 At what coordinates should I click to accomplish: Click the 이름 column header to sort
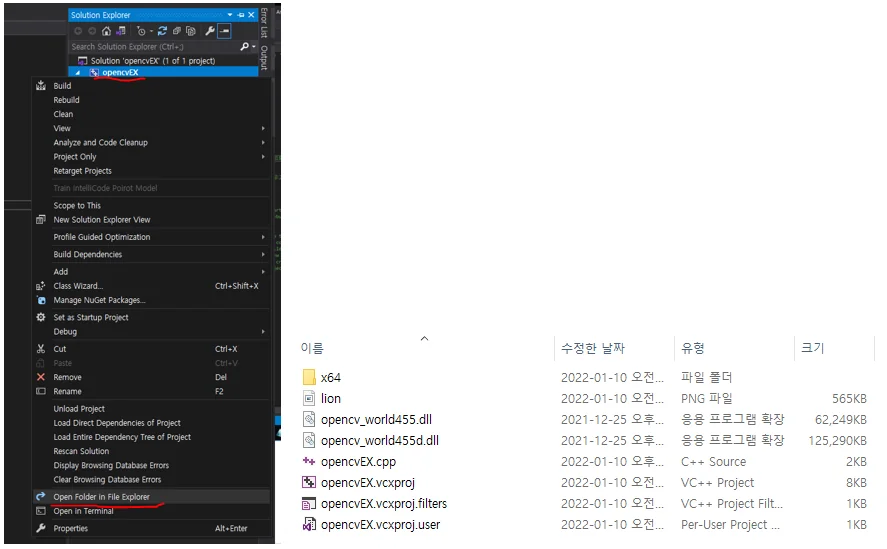(312, 348)
